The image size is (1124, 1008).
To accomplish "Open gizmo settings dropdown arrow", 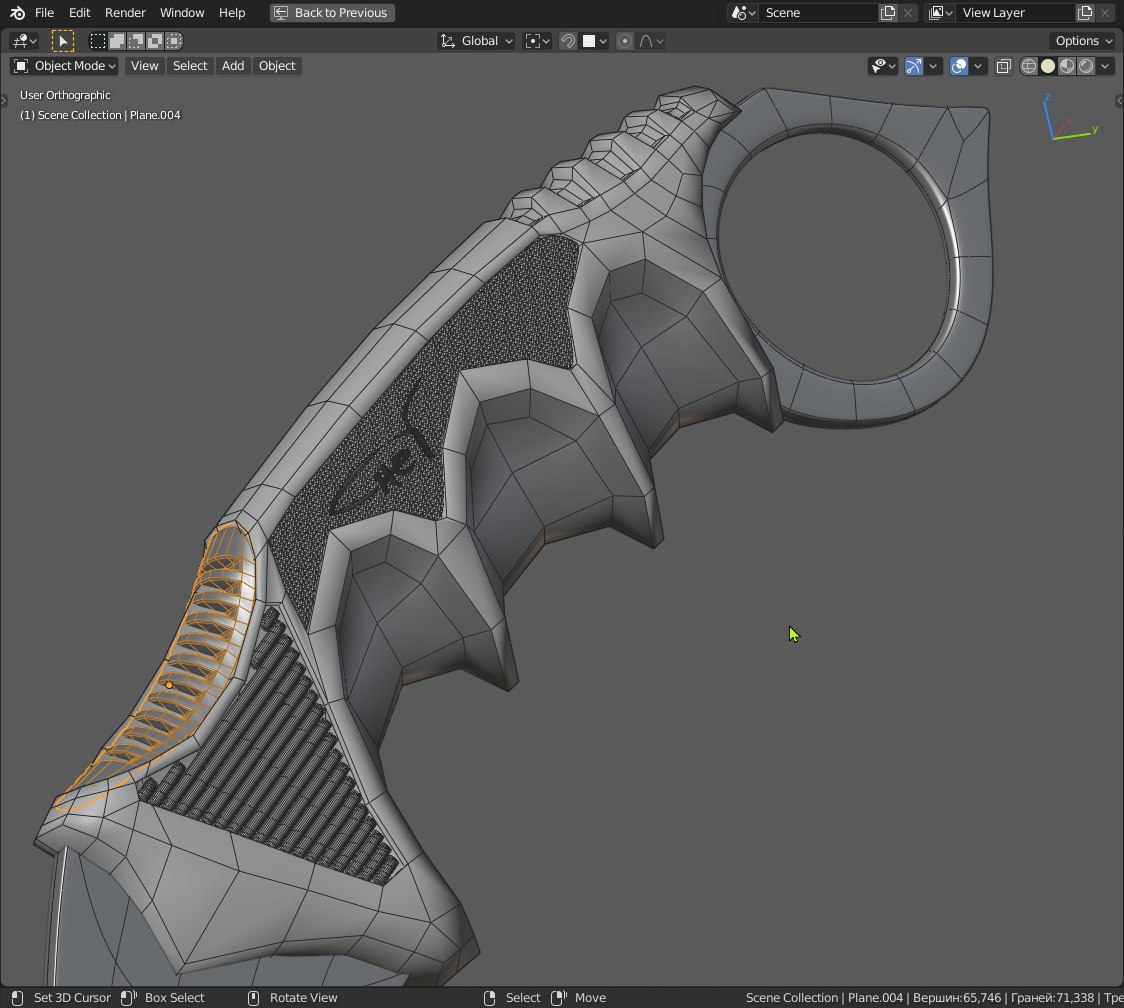I will pyautogui.click(x=933, y=66).
